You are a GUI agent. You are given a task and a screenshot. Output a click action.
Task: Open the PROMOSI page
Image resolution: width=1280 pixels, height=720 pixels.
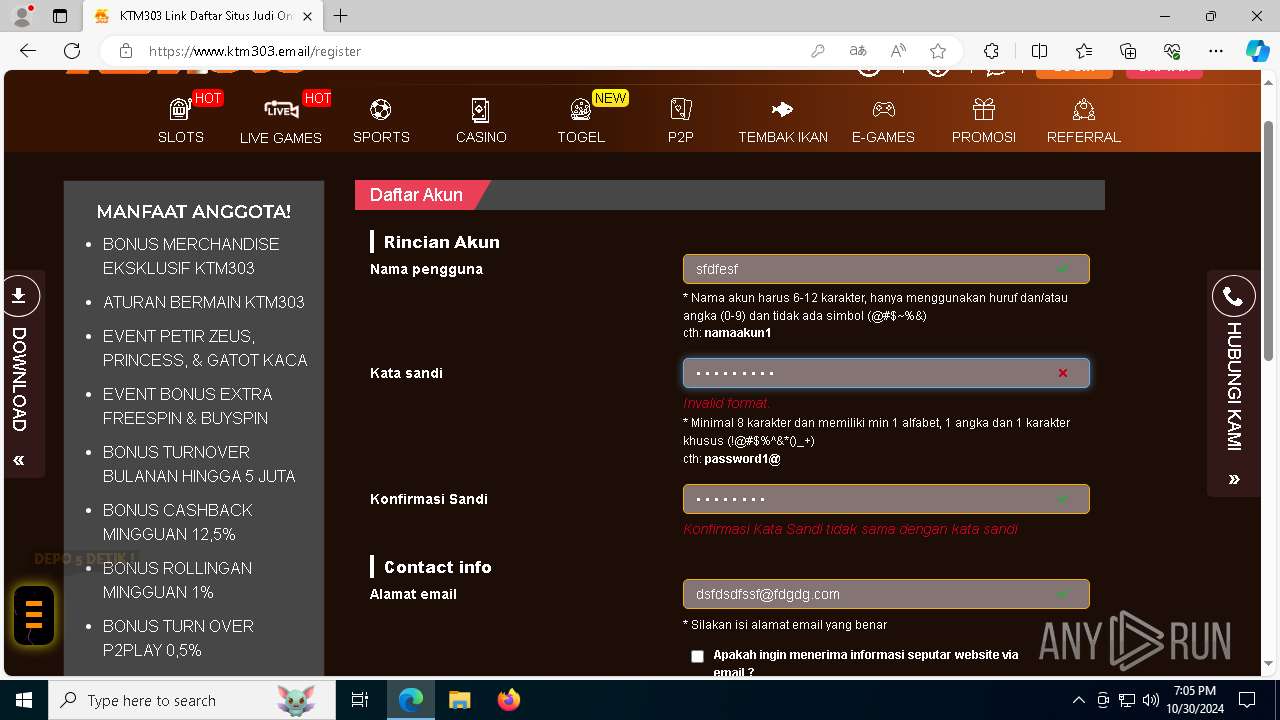coord(984,121)
